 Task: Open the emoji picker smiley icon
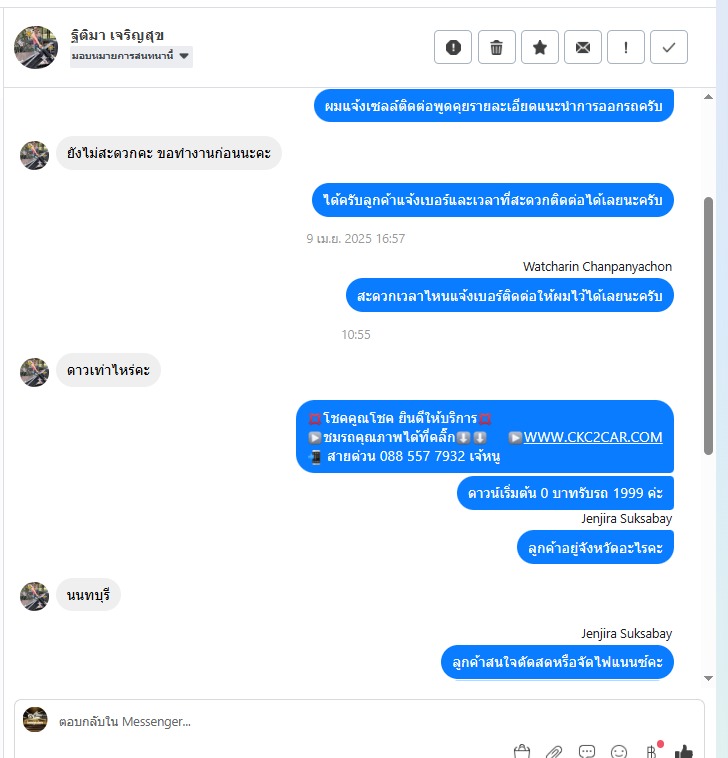[x=619, y=752]
